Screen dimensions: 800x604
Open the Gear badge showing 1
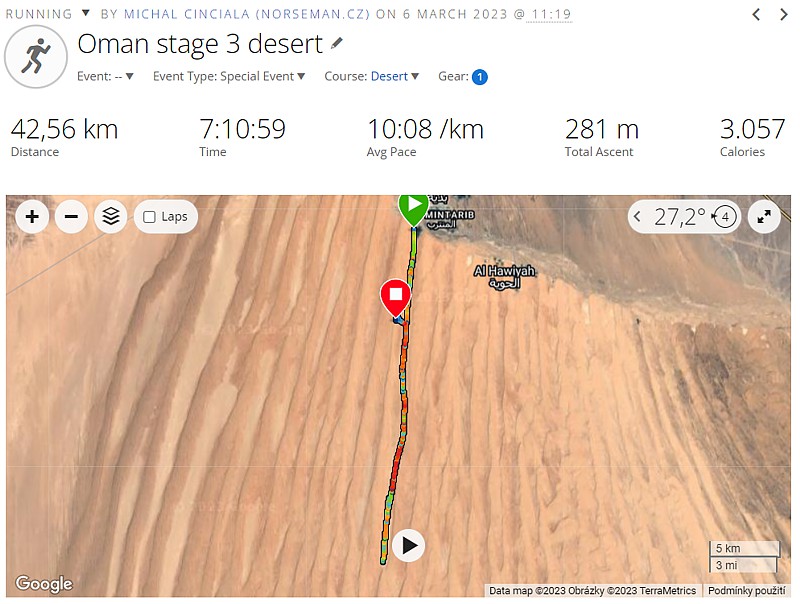click(x=480, y=77)
